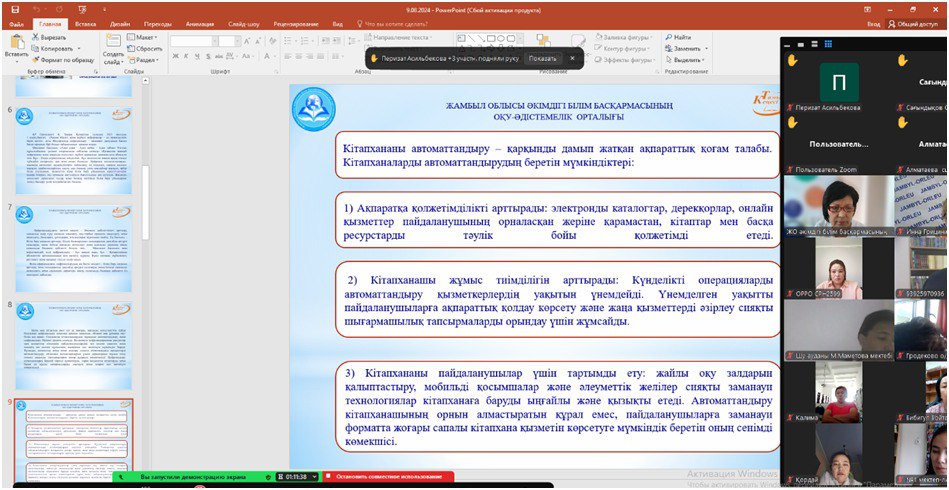Toggle bold formatting (Ж)
The image size is (949, 490).
[x=176, y=56]
